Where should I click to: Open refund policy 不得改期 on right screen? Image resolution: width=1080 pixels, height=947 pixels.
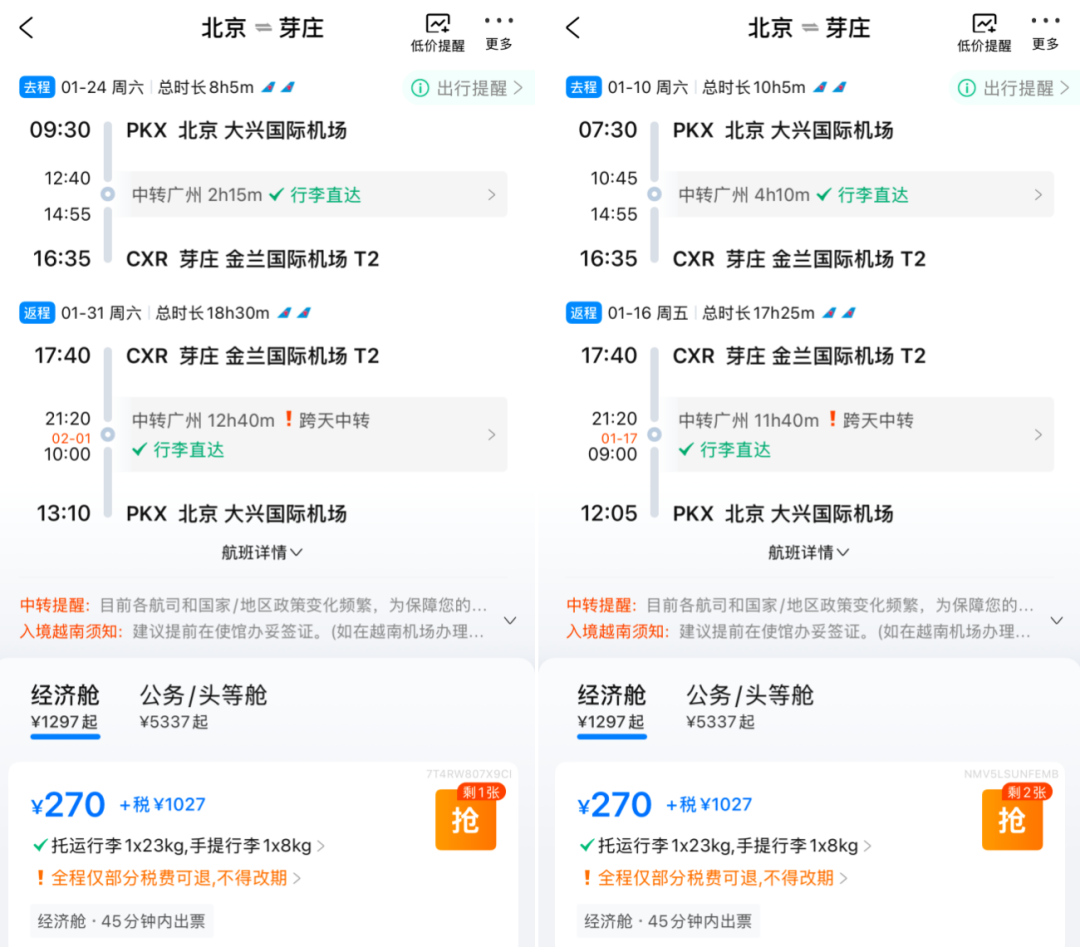715,878
